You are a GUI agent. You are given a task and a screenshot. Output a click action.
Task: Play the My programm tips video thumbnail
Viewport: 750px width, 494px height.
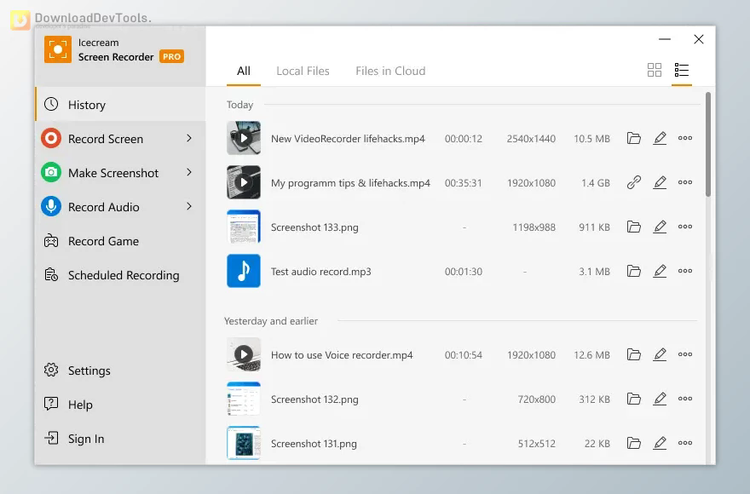pyautogui.click(x=243, y=182)
